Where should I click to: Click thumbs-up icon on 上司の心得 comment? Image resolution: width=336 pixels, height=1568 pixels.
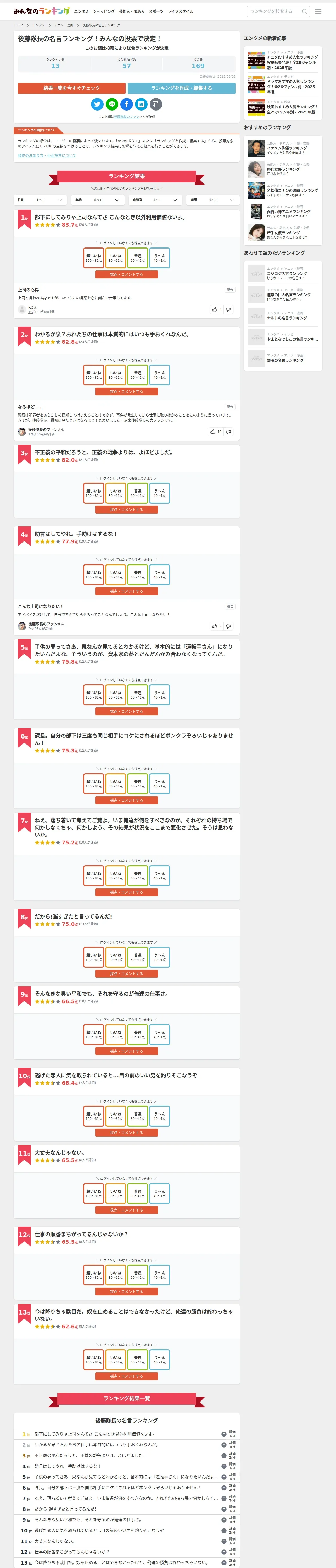coord(215,309)
